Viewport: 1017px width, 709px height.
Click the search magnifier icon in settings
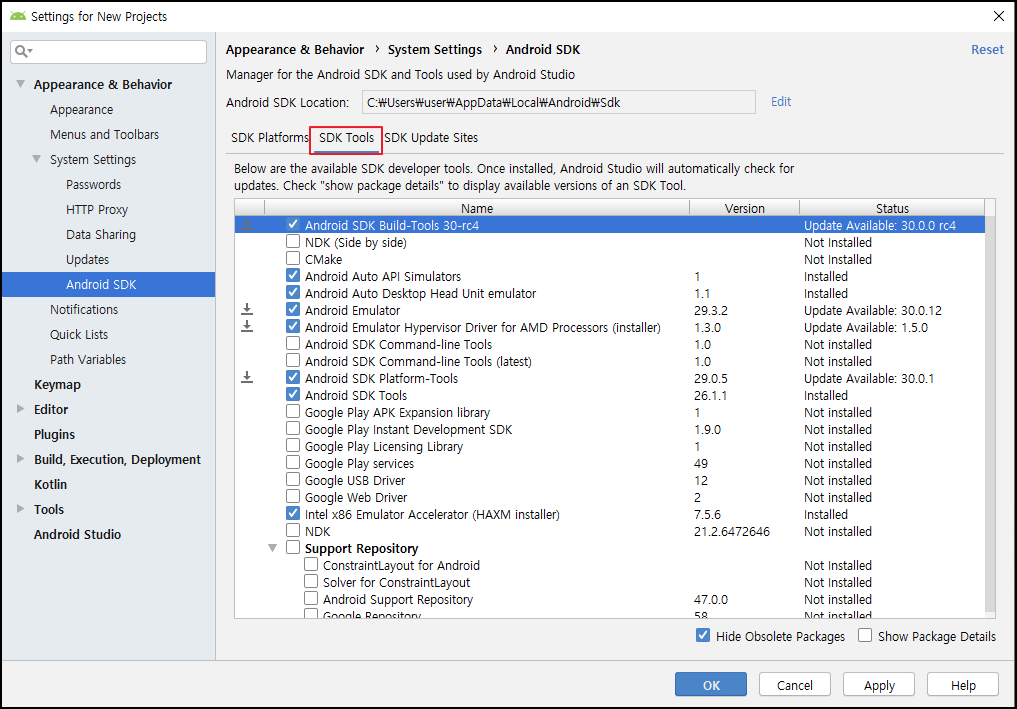point(21,51)
